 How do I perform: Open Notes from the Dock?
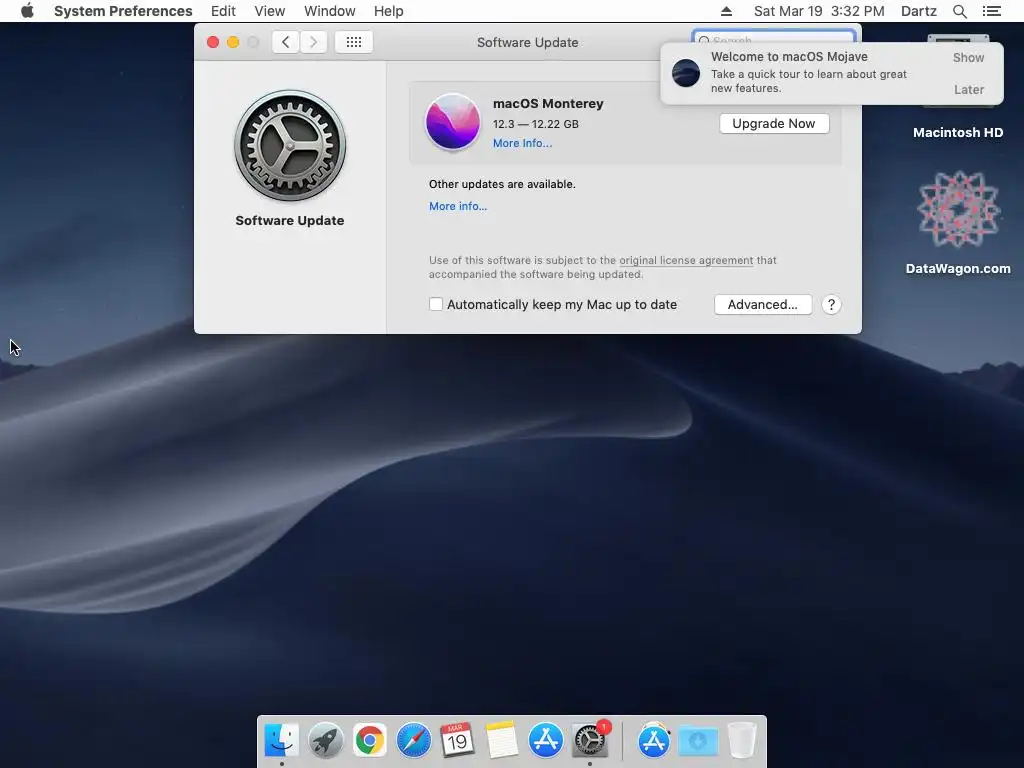[502, 740]
